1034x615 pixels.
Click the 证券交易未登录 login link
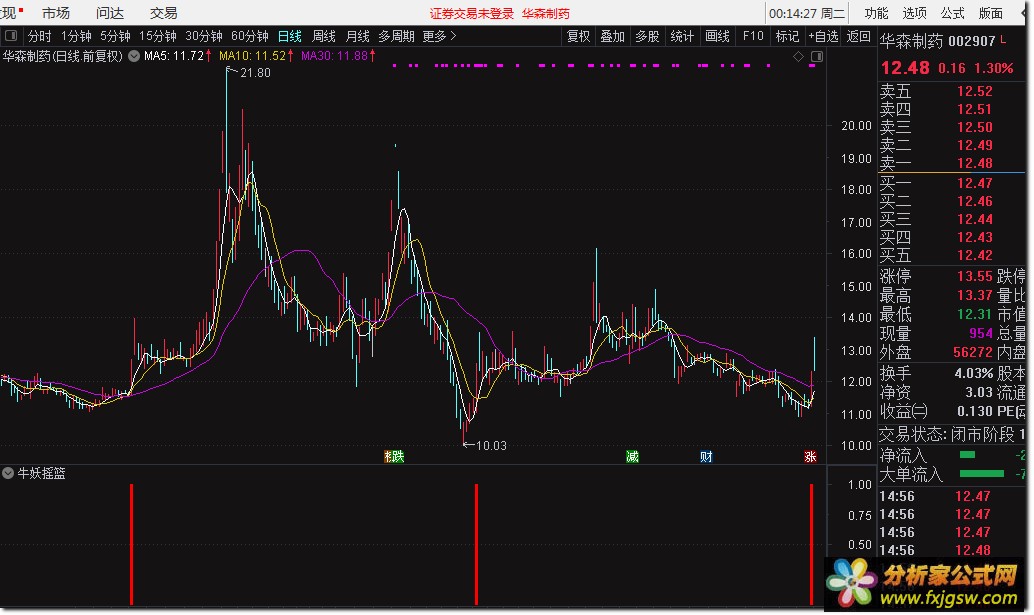[x=471, y=13]
